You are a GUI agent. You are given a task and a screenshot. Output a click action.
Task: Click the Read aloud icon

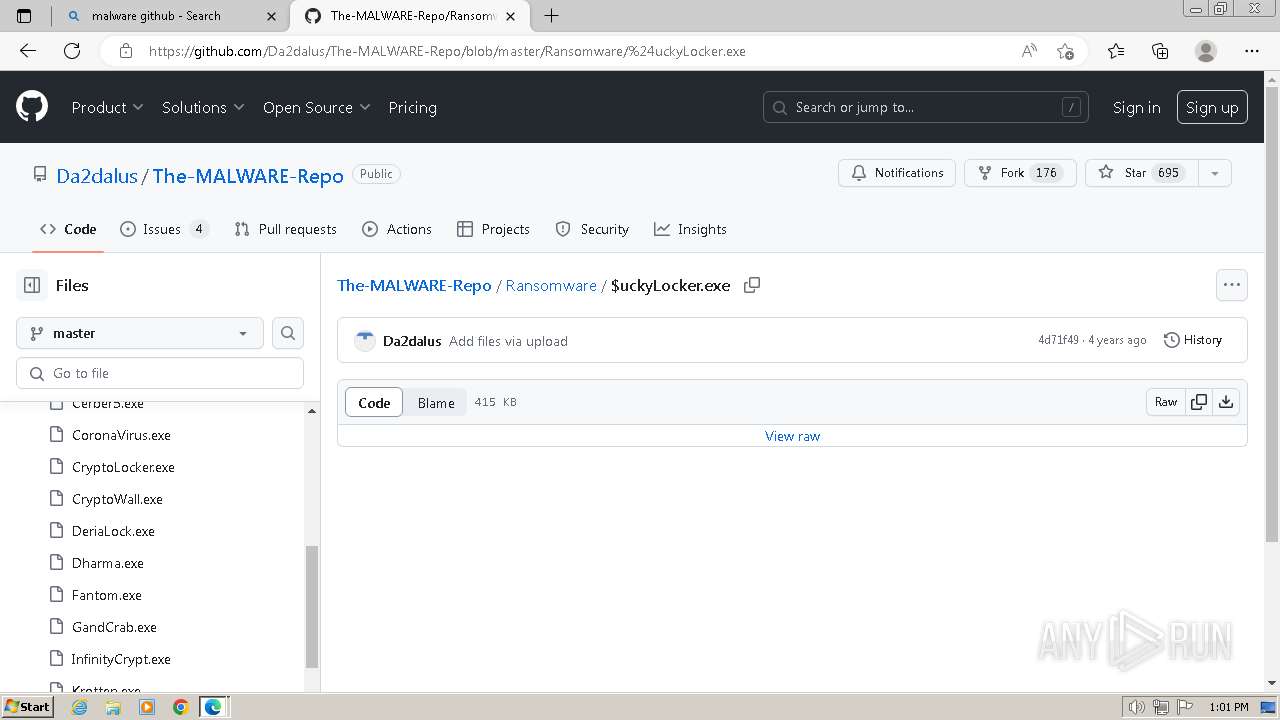(x=1029, y=51)
